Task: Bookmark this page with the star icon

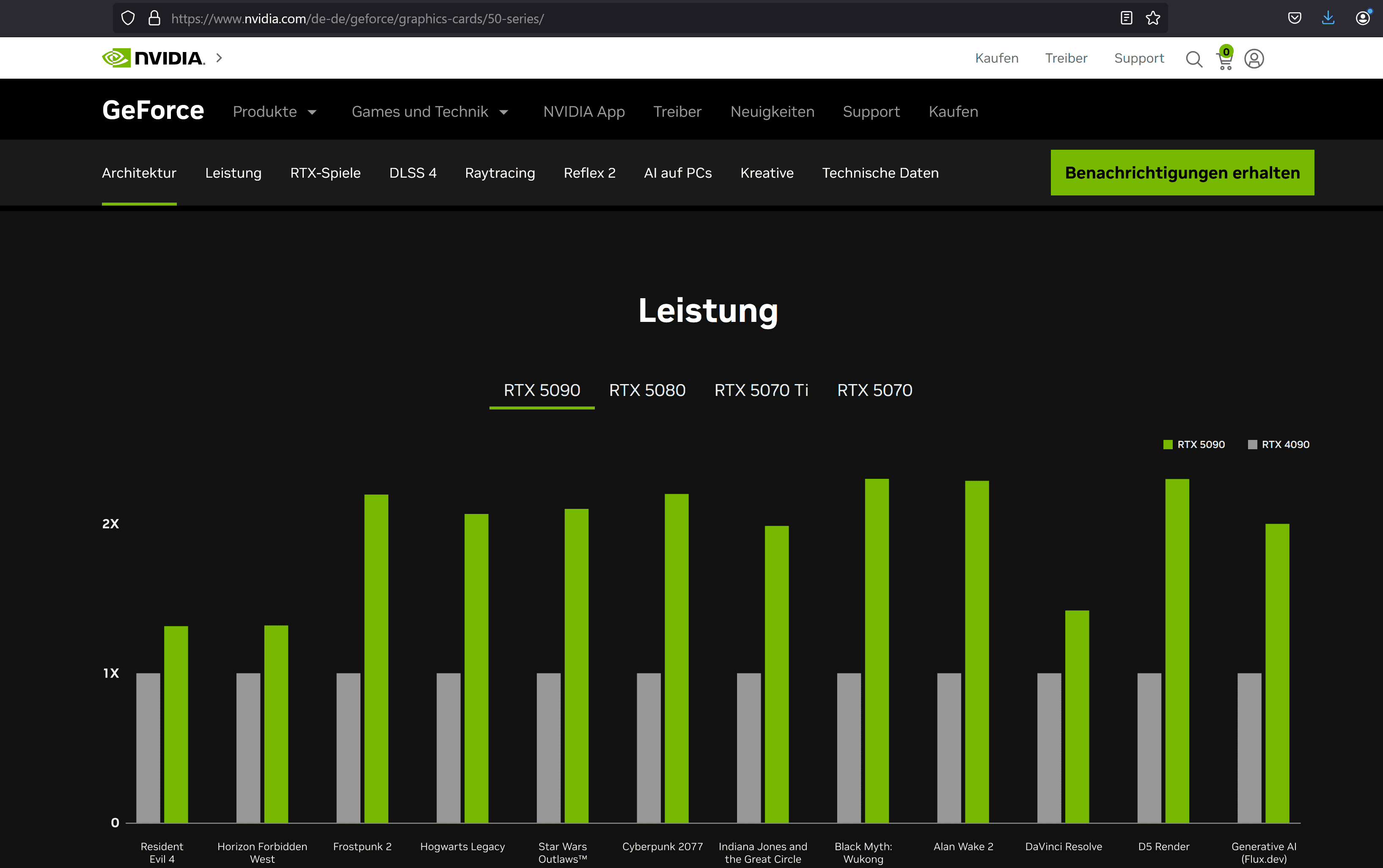Action: [1153, 18]
